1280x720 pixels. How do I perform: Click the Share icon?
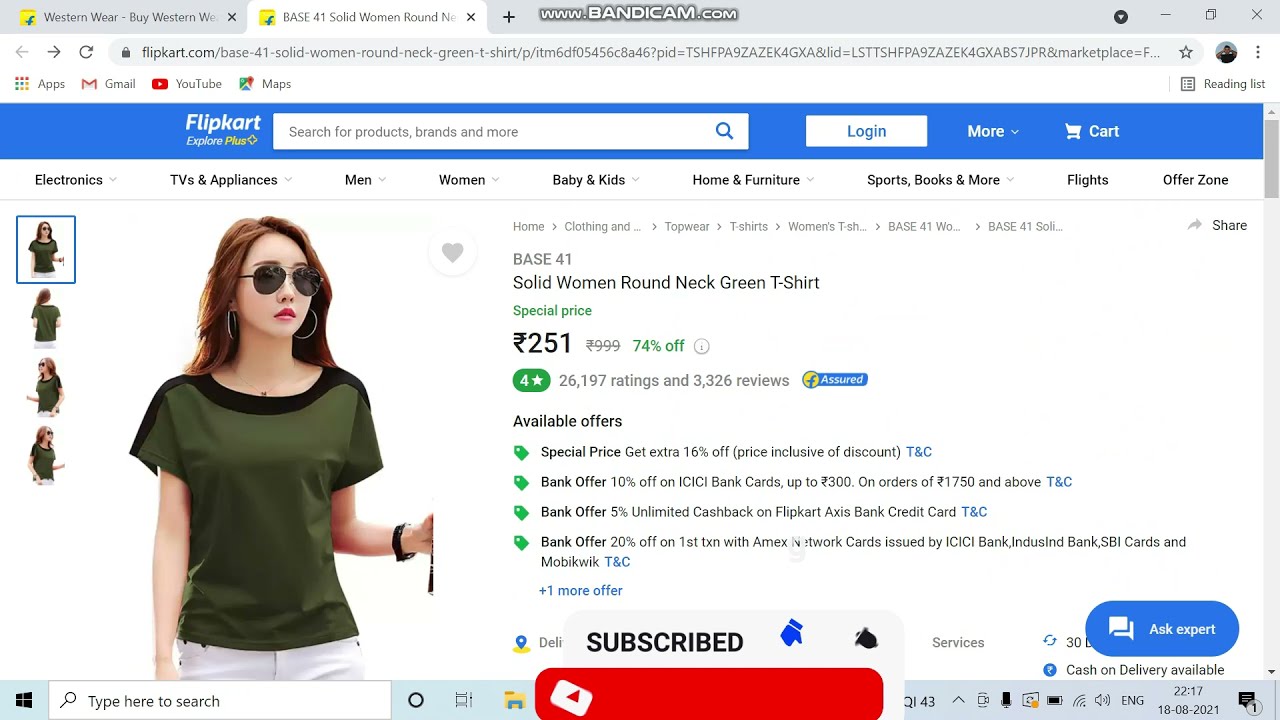pyautogui.click(x=1194, y=225)
